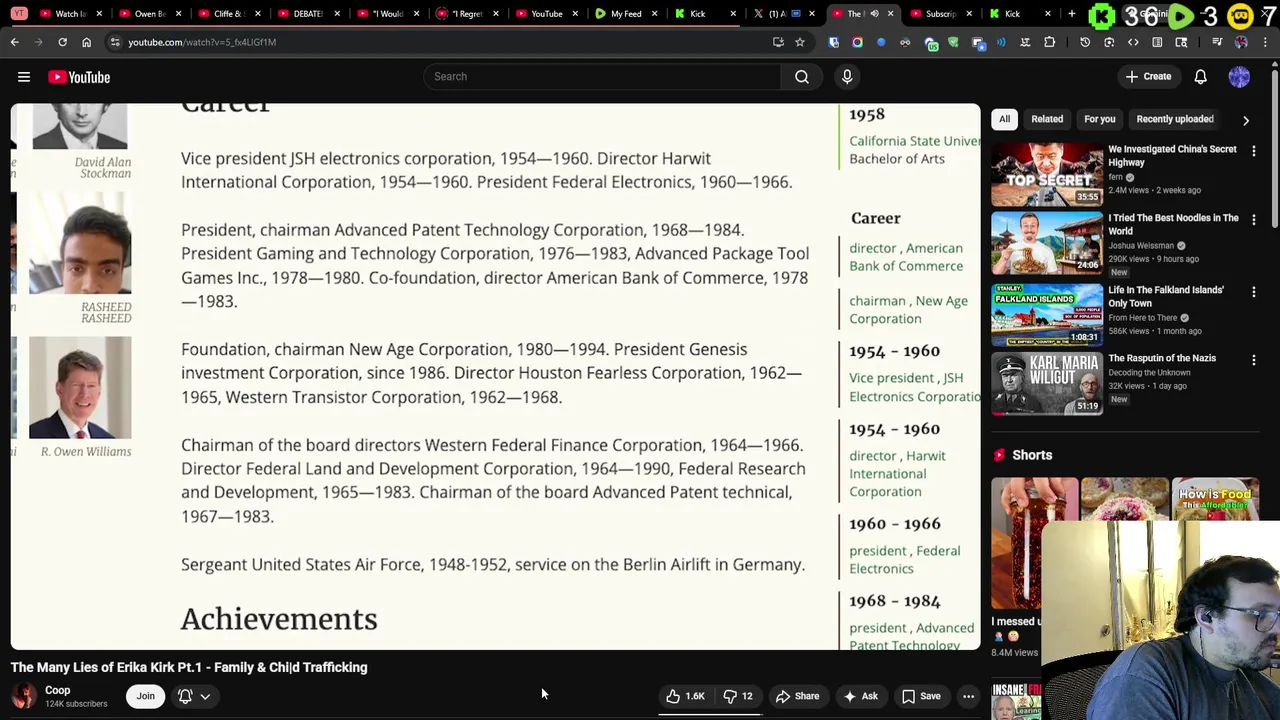Viewport: 1280px width, 720px height.
Task: Open the notifications bell in header
Action: click(1200, 77)
